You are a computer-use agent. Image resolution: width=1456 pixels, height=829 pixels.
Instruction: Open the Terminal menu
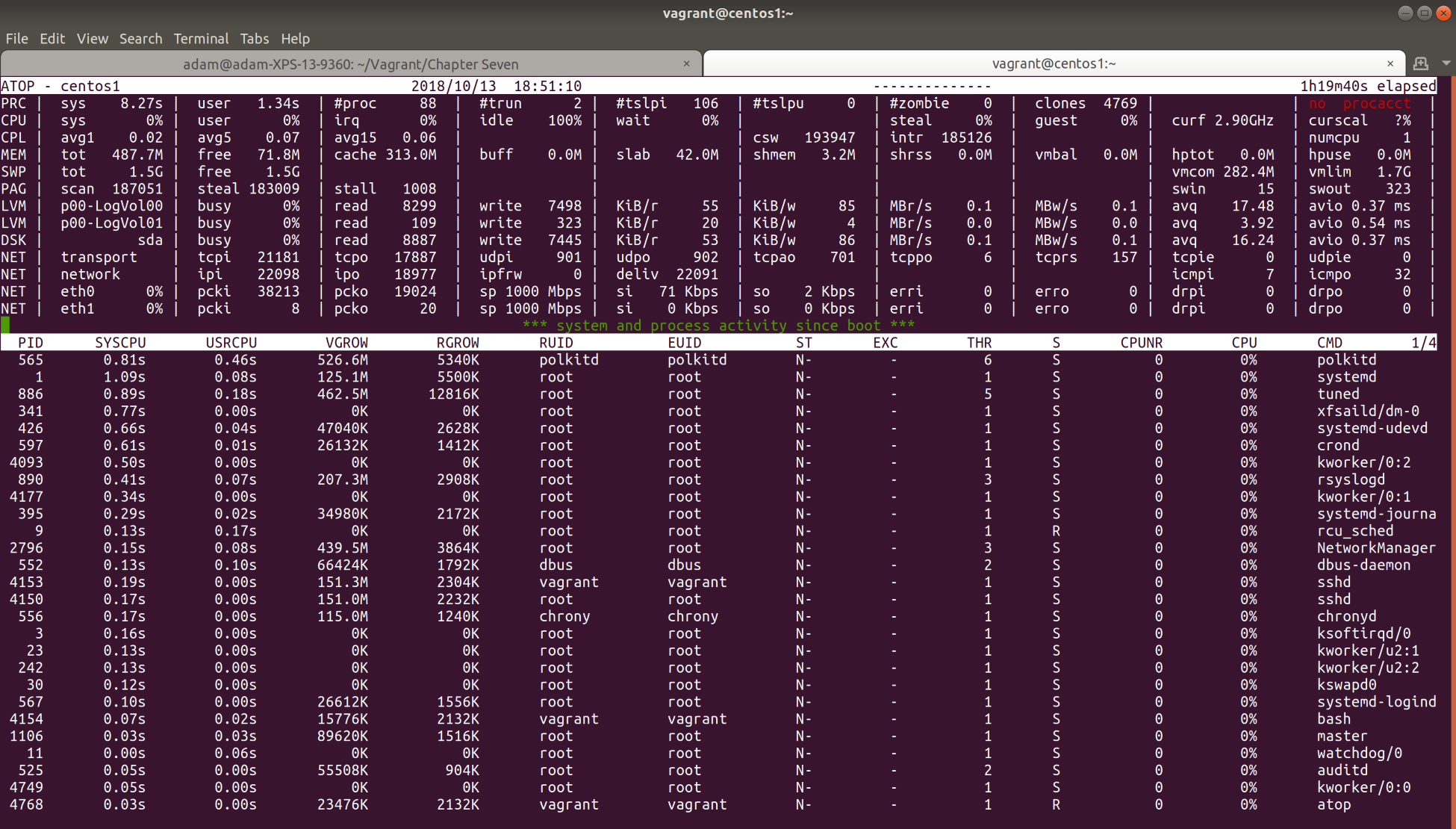(201, 39)
